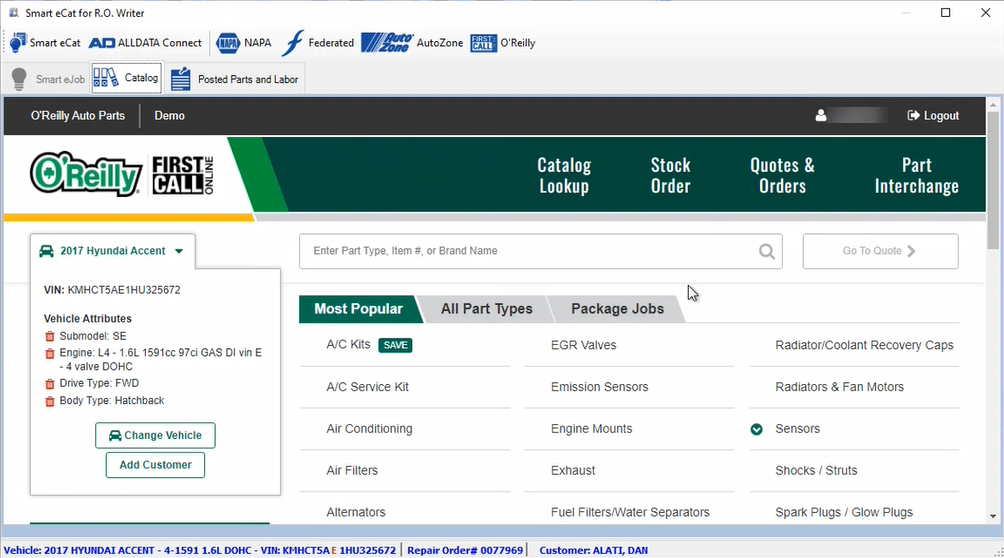1004x558 pixels.
Task: Click the SAVE badge next to A/C Kits
Action: pos(395,345)
